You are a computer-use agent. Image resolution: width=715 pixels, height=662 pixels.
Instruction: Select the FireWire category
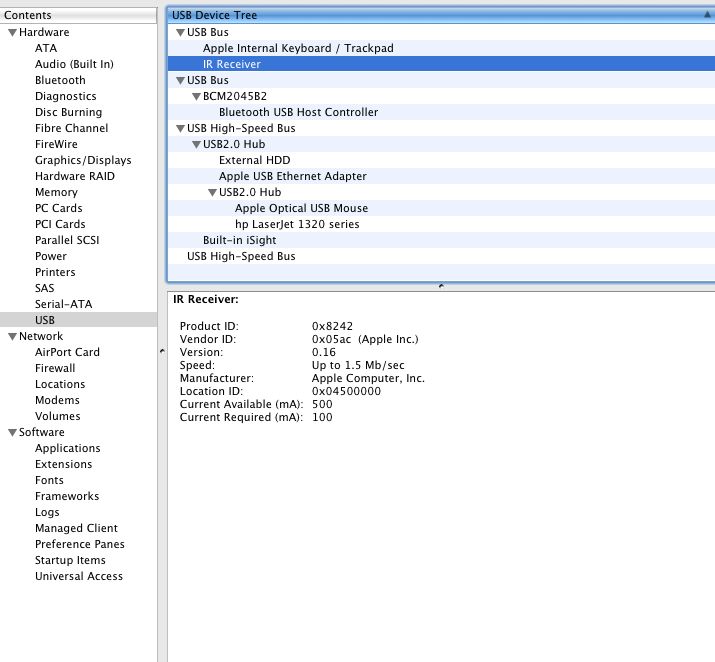pos(56,144)
